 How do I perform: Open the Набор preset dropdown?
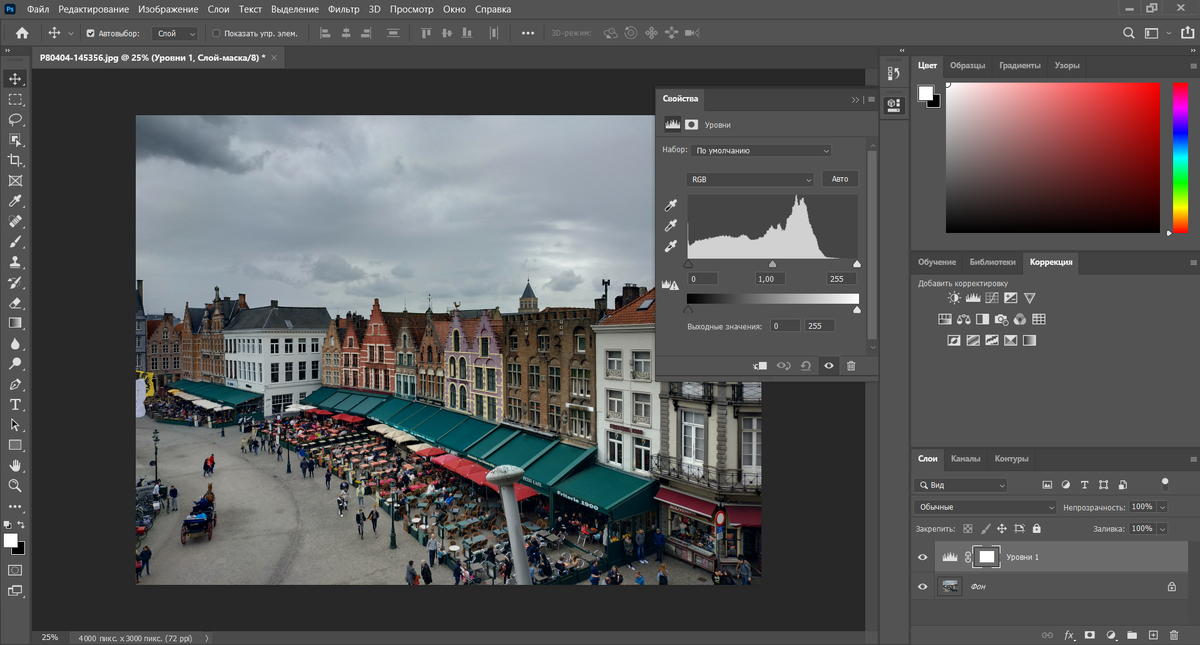coord(762,151)
